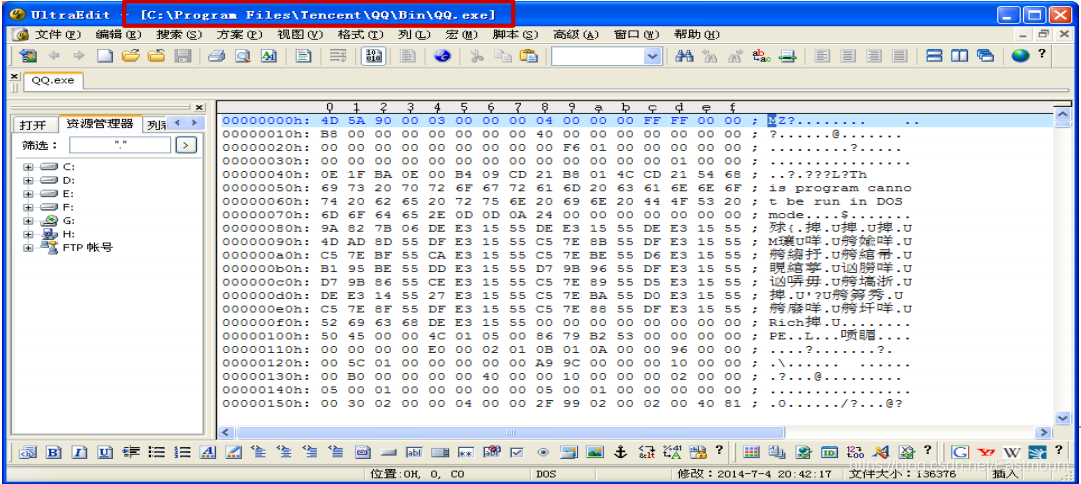Toggle the Word Wrap icon
1081x484 pixels.
coord(338,56)
